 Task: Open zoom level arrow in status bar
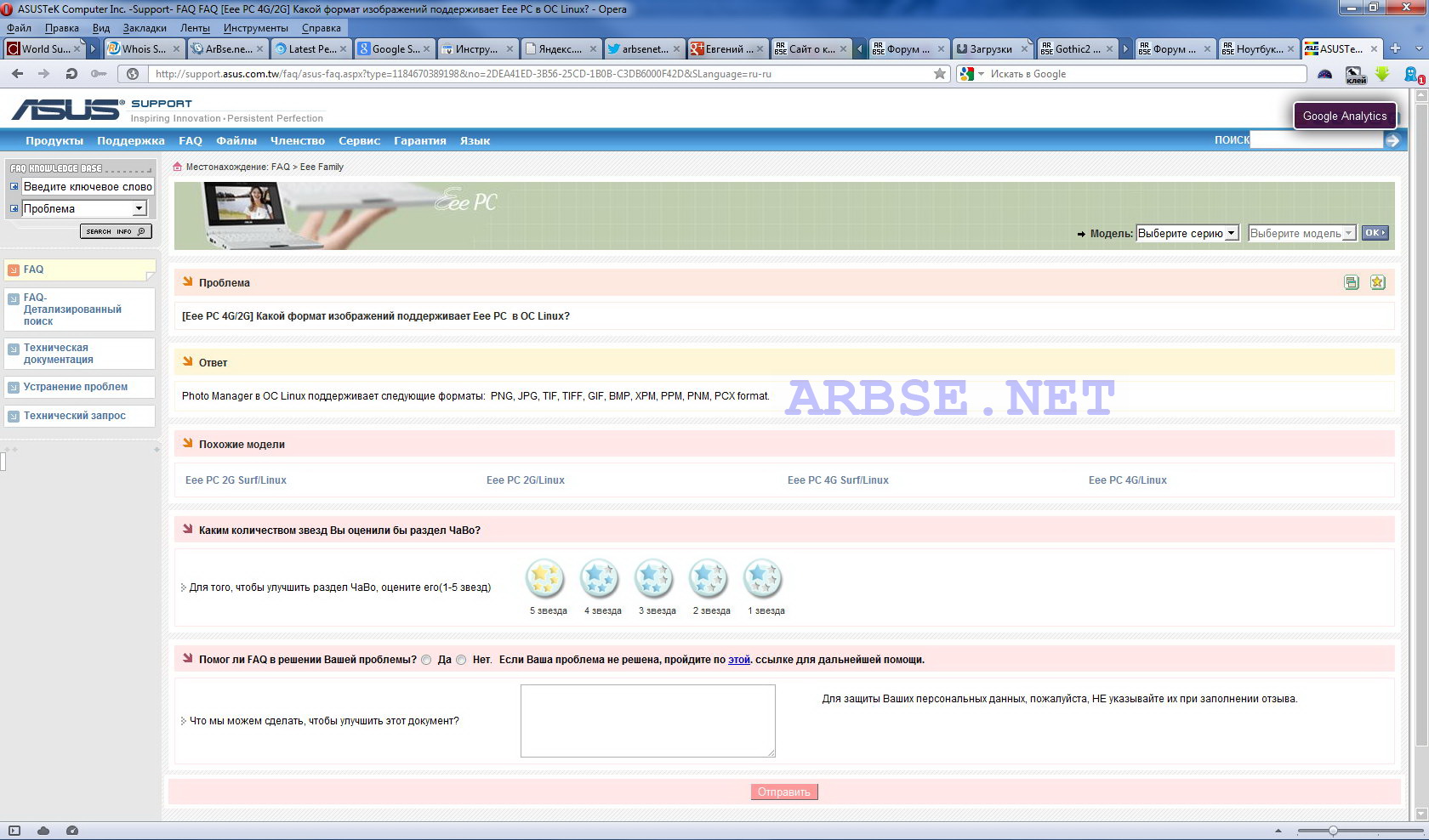(1278, 831)
